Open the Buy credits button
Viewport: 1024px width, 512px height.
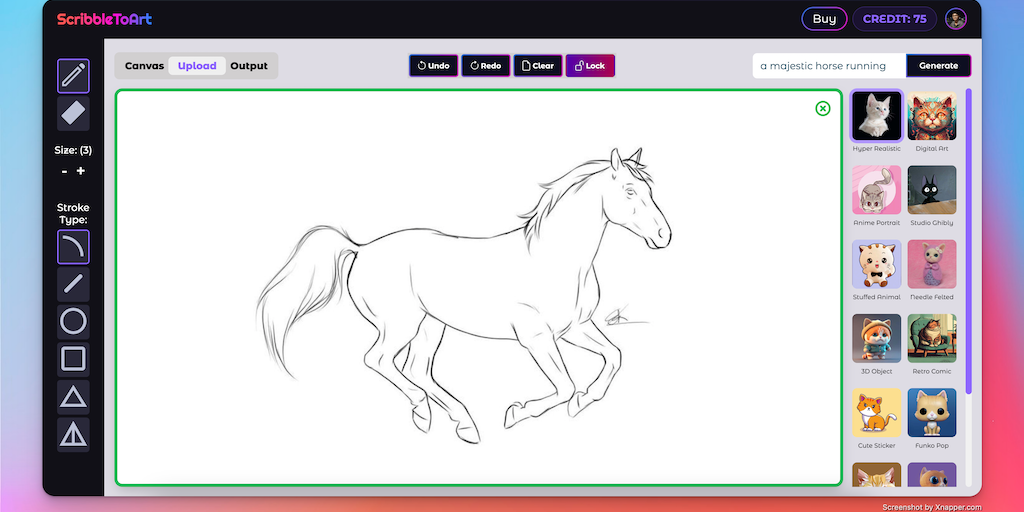824,19
